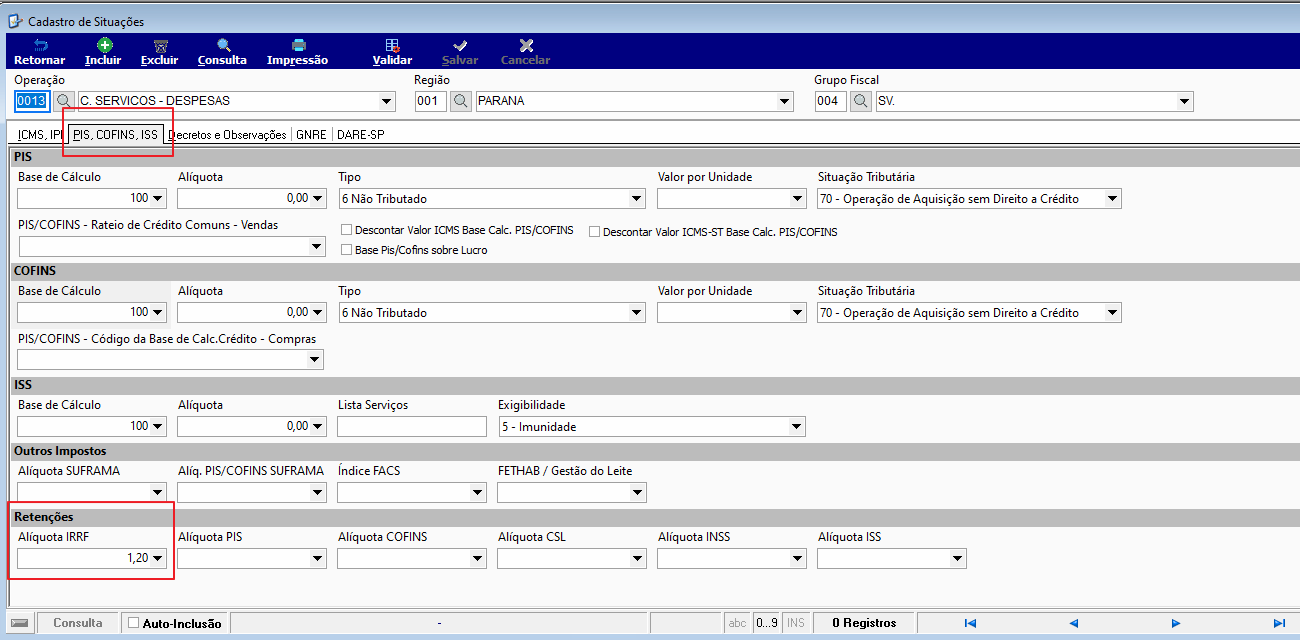
Task: Open the PIS Base de Cálculo dropdown
Action: pyautogui.click(x=157, y=199)
